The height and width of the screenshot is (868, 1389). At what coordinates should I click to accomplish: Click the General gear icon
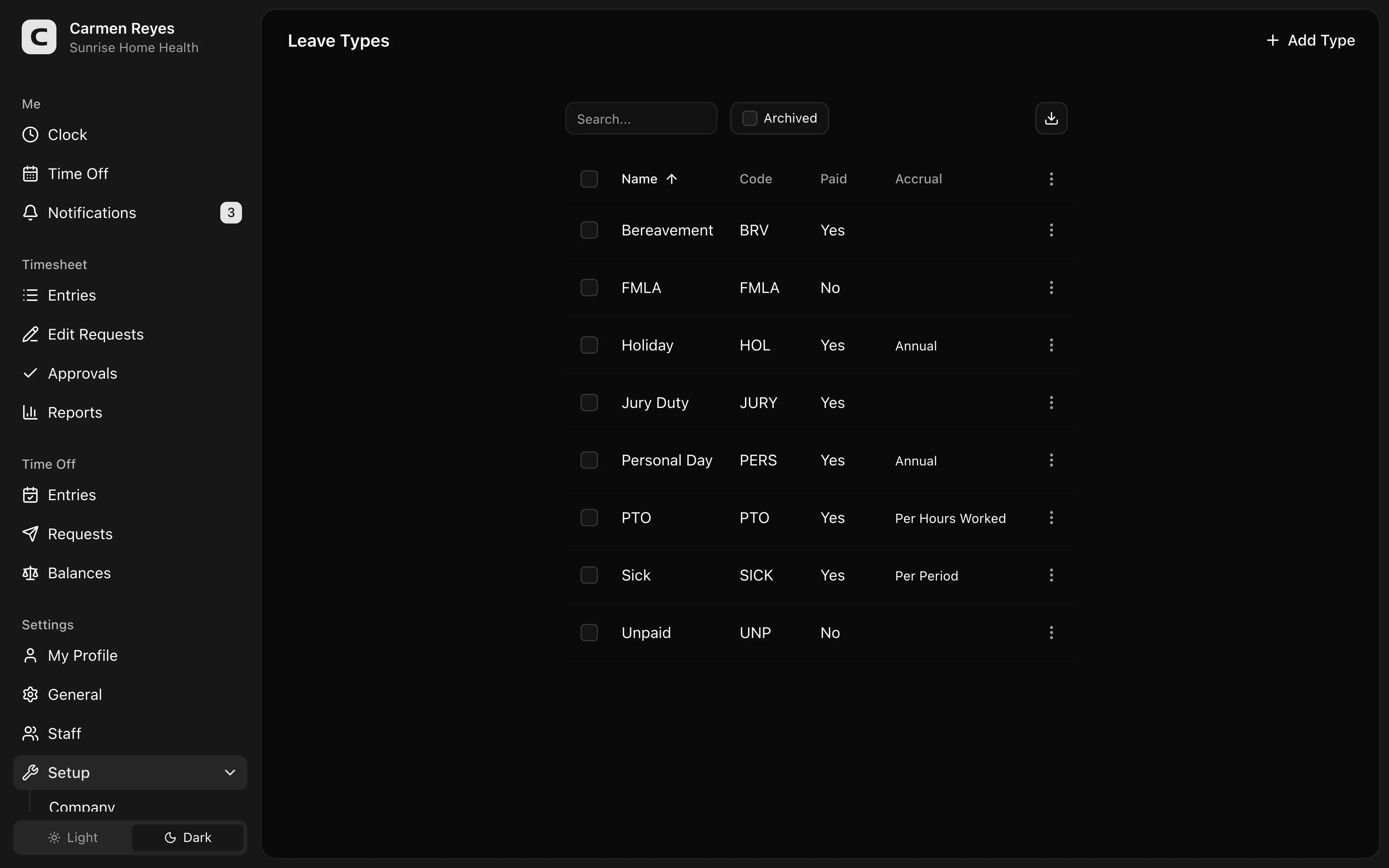(30, 695)
